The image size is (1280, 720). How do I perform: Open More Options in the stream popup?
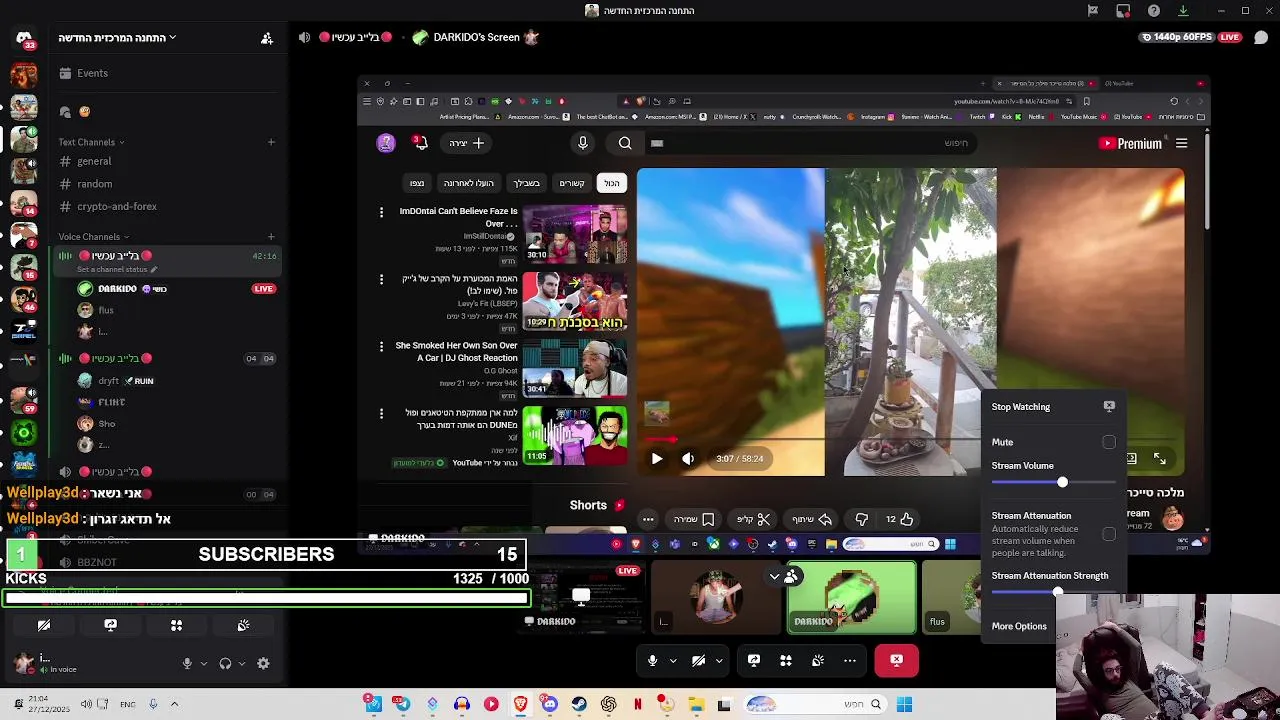coord(1019,626)
